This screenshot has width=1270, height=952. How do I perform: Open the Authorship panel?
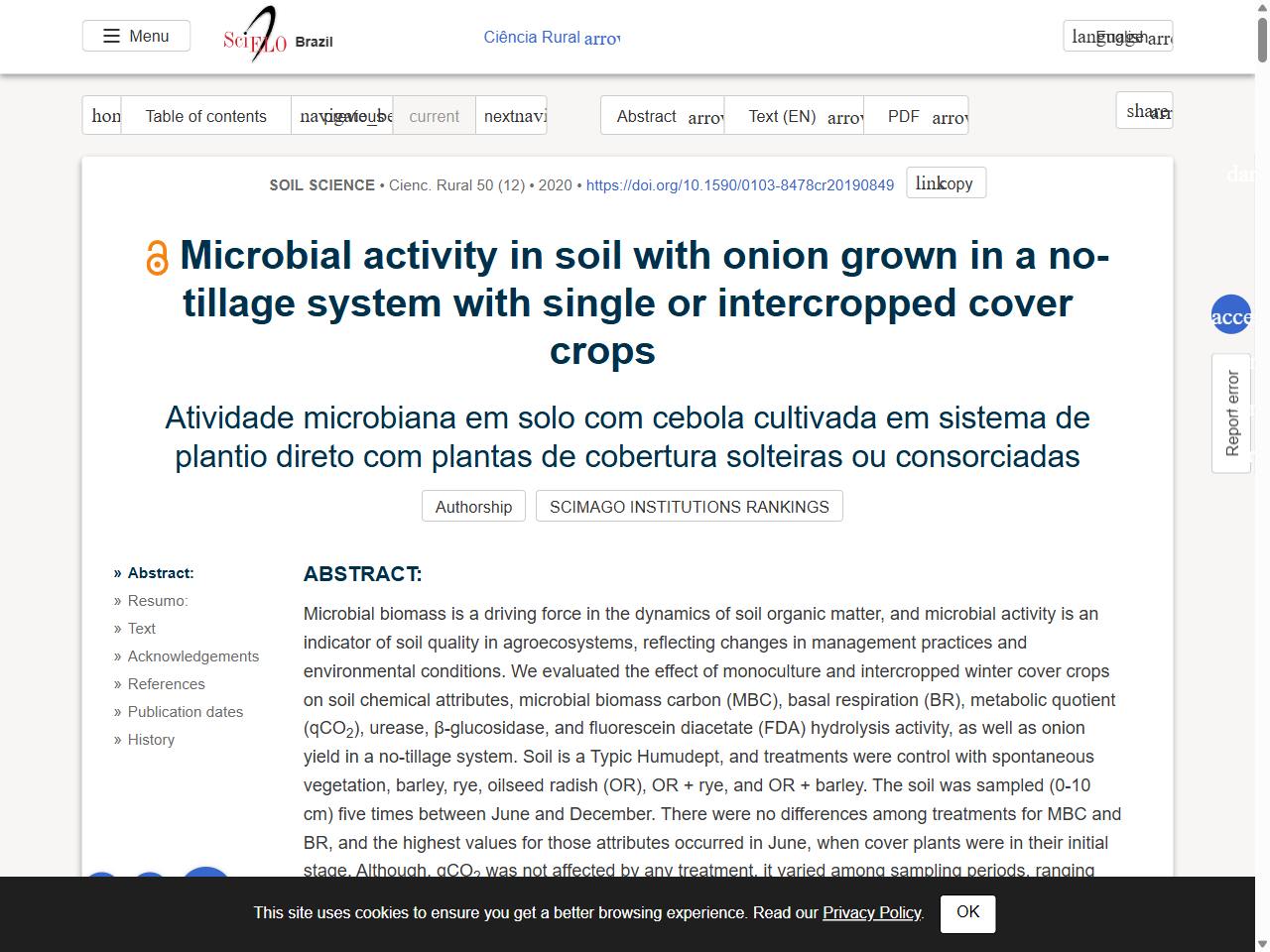point(473,506)
